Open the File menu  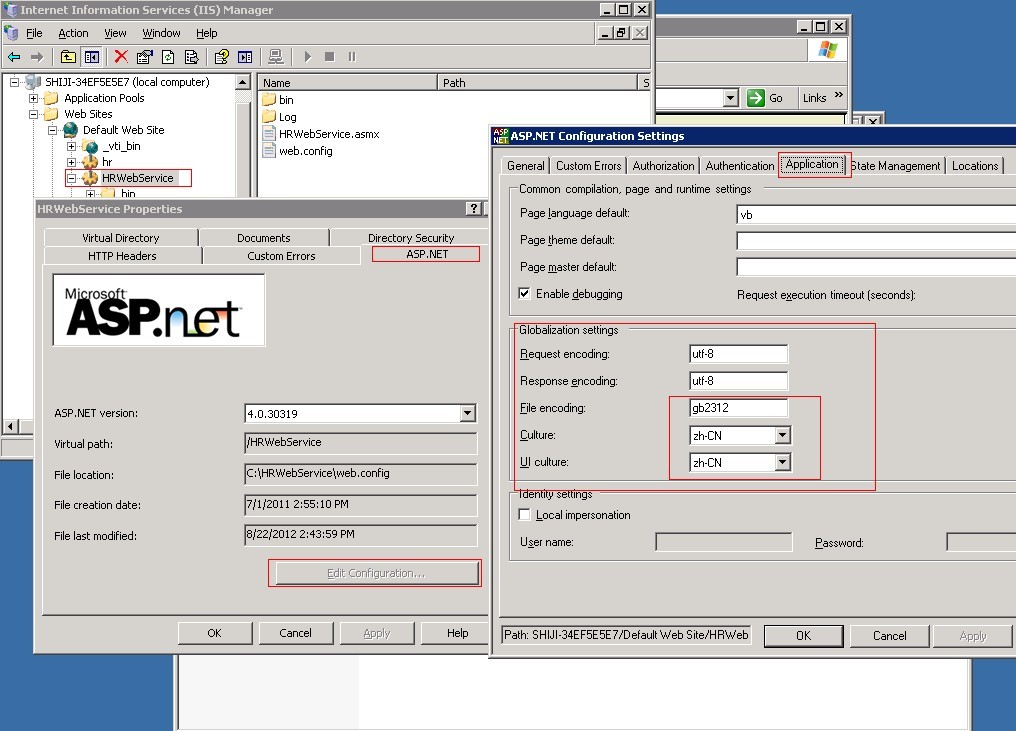coord(34,33)
